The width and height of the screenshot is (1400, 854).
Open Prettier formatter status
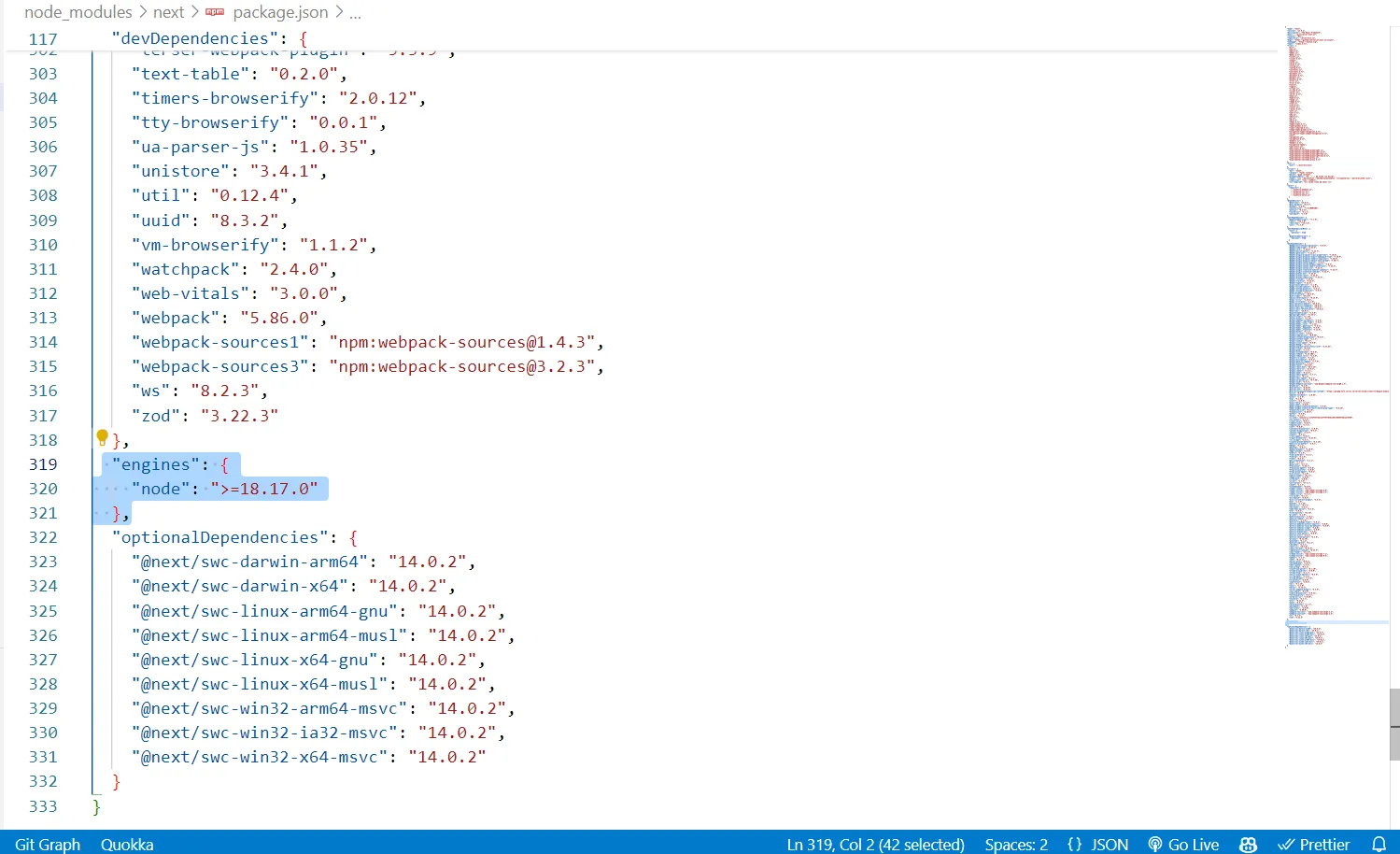pos(1314,844)
